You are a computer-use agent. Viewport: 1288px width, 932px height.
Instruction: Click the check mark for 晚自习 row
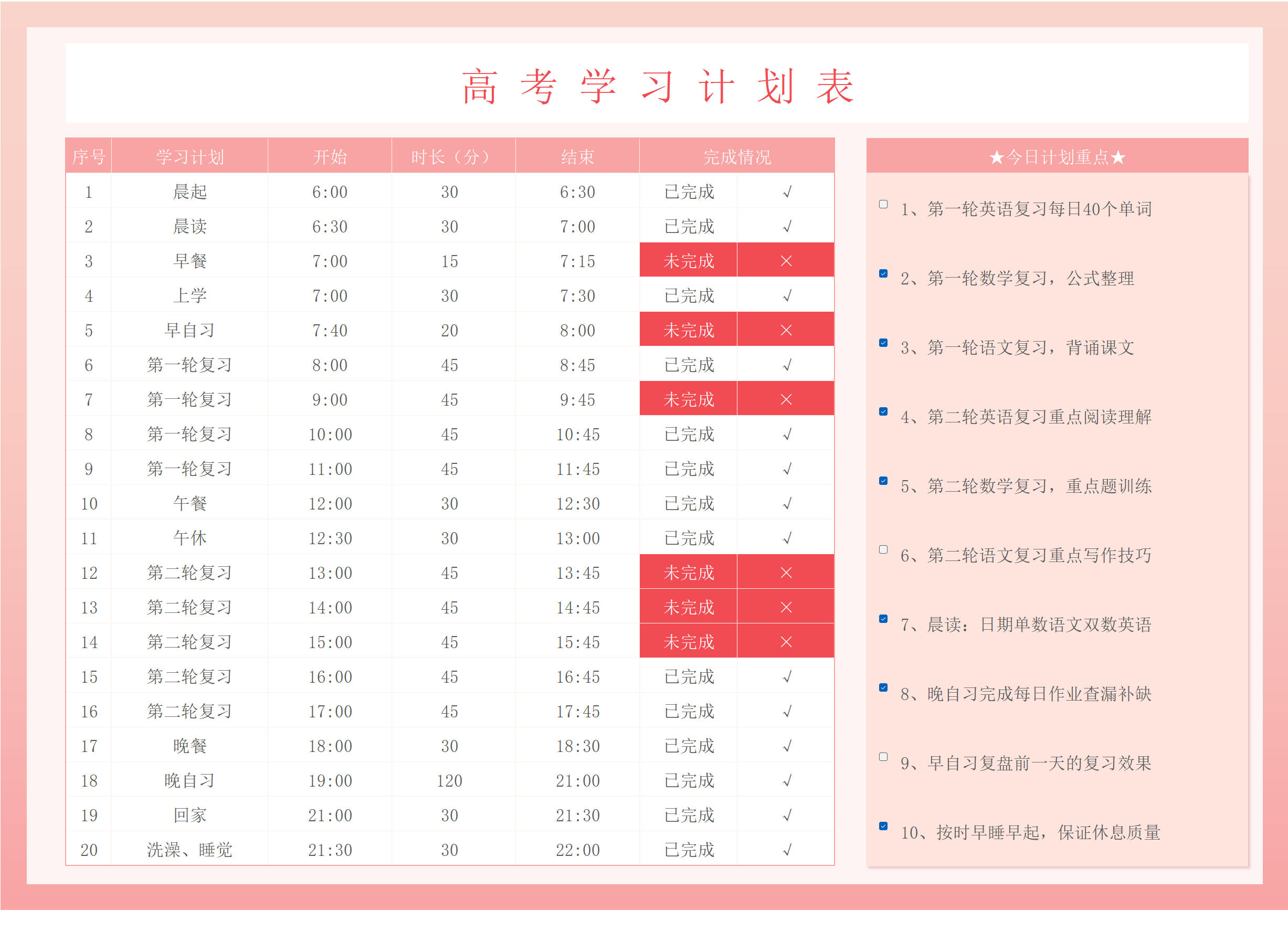click(787, 780)
